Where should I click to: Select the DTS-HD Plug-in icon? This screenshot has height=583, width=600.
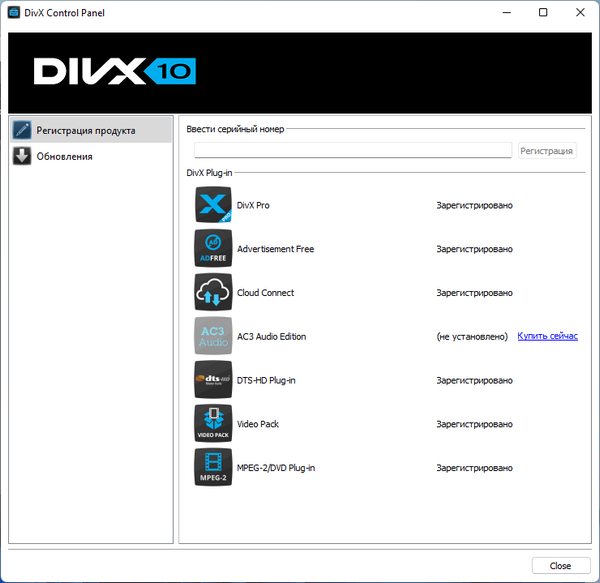[x=212, y=380]
